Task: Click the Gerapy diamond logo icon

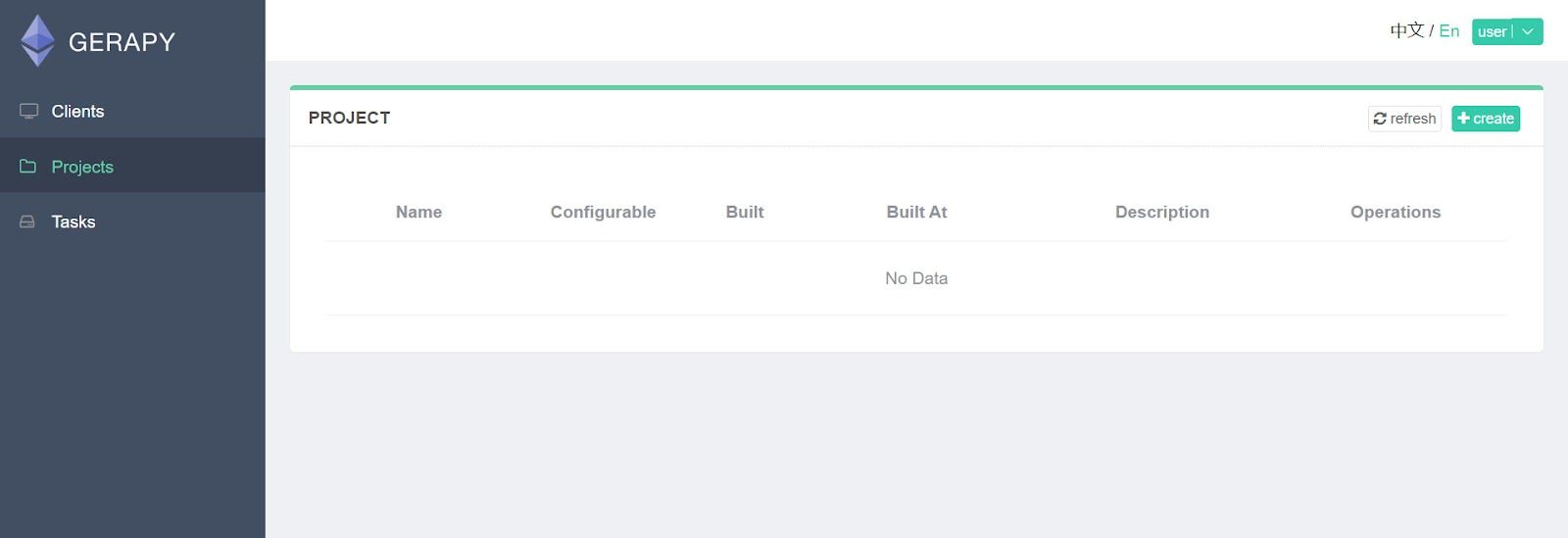Action: tap(38, 40)
